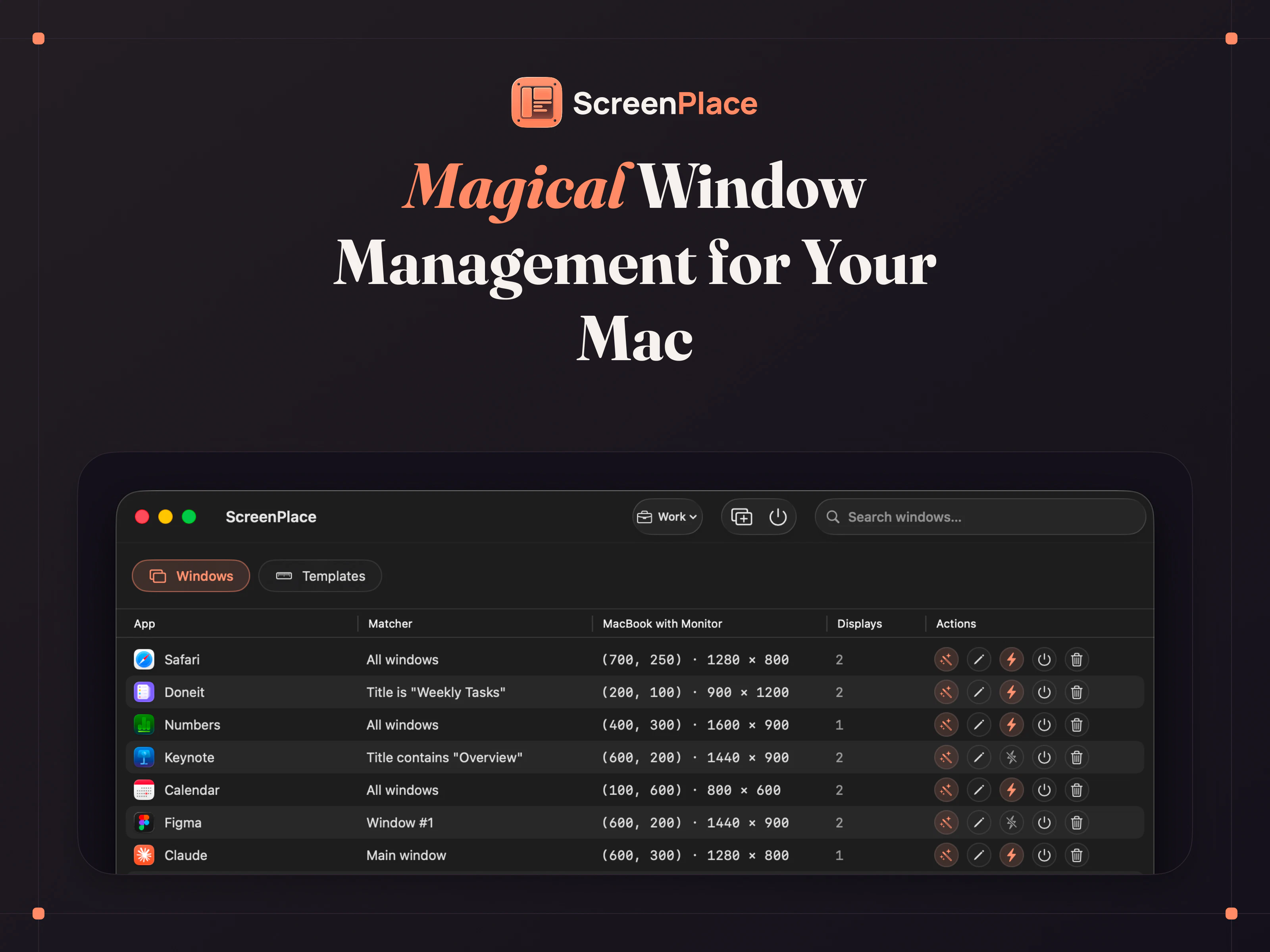Click the power icon in top toolbar

point(778,517)
